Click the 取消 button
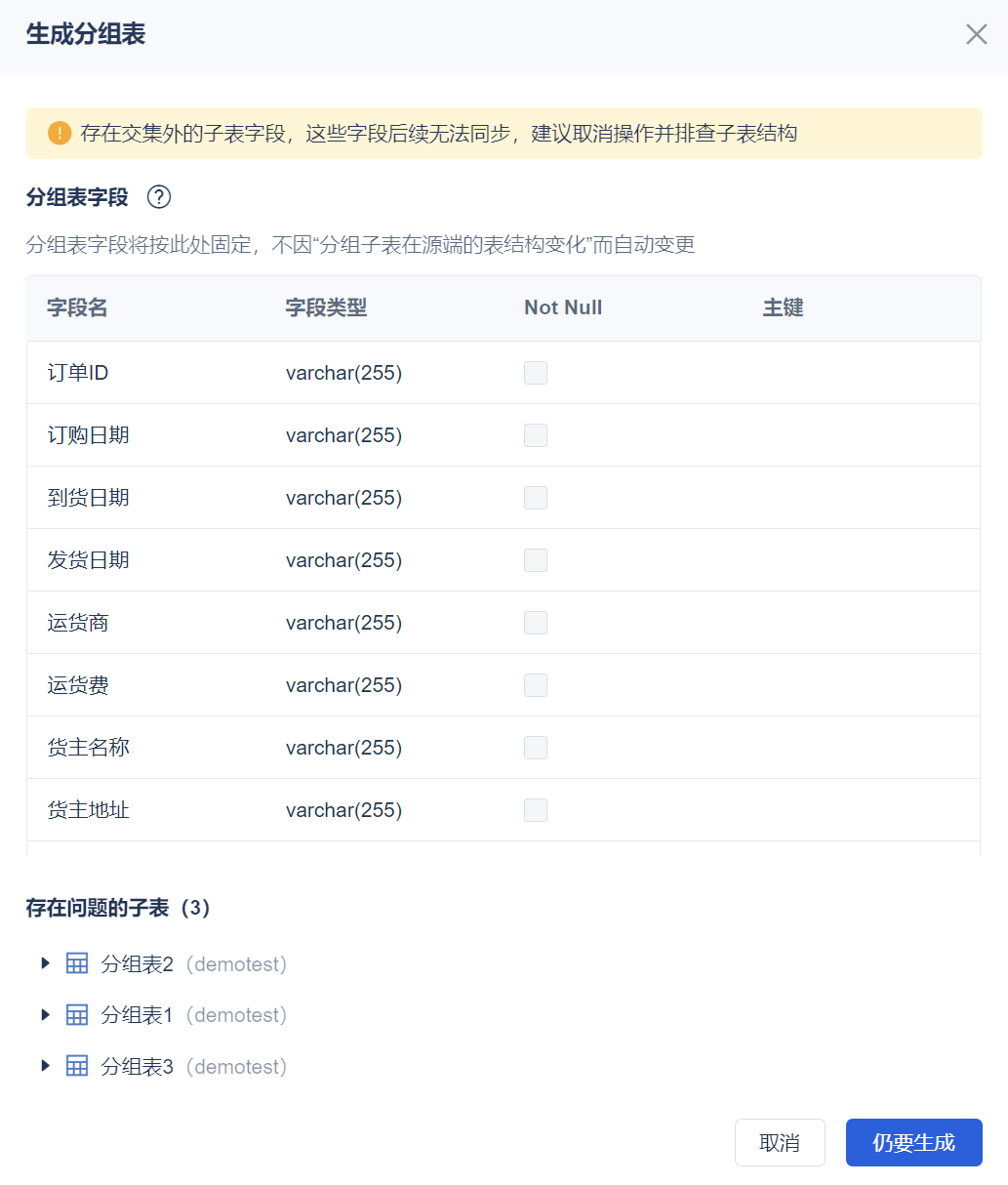Image resolution: width=1008 pixels, height=1185 pixels. pos(780,1142)
